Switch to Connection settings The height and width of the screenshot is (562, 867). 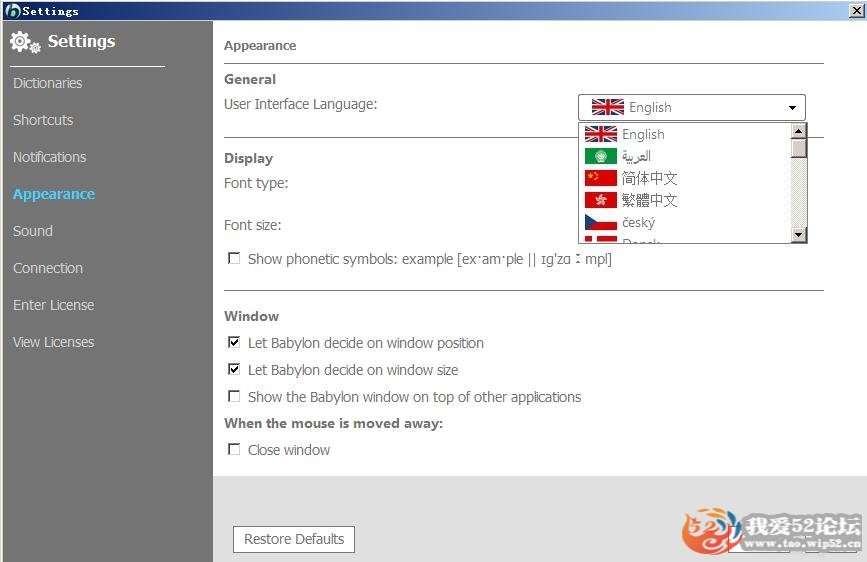coord(48,268)
